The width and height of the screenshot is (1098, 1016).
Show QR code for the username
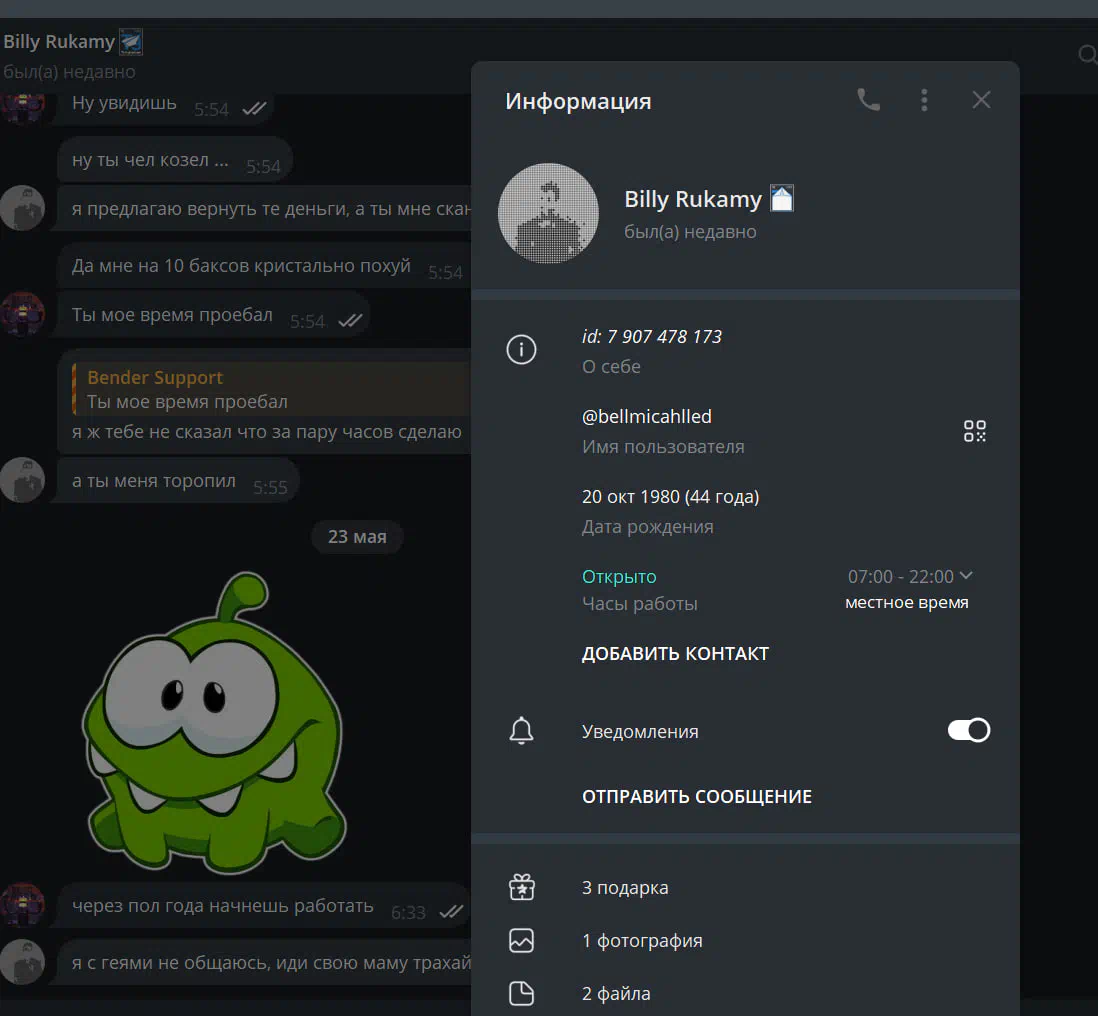click(x=974, y=431)
